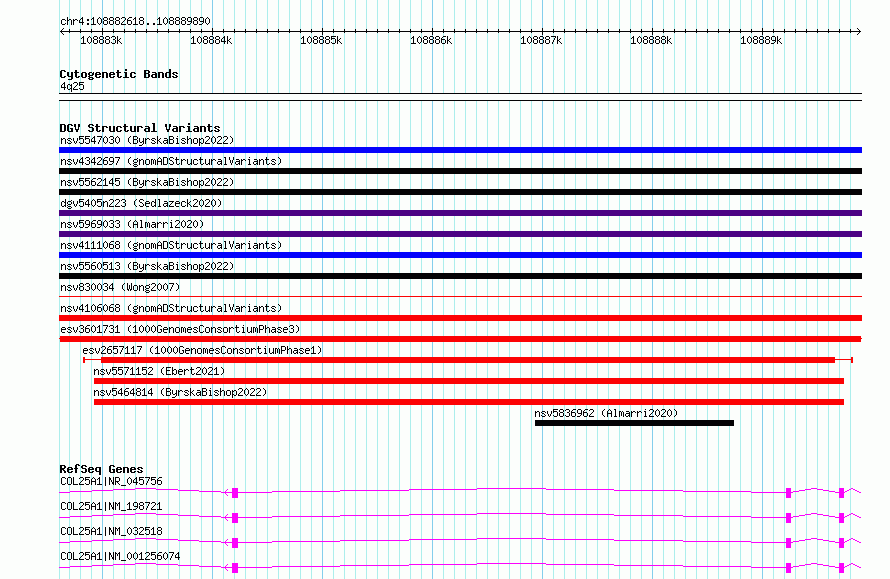This screenshot has width=890, height=579.
Task: Click the thin red line of nsv830034
Action: [x=460, y=296]
